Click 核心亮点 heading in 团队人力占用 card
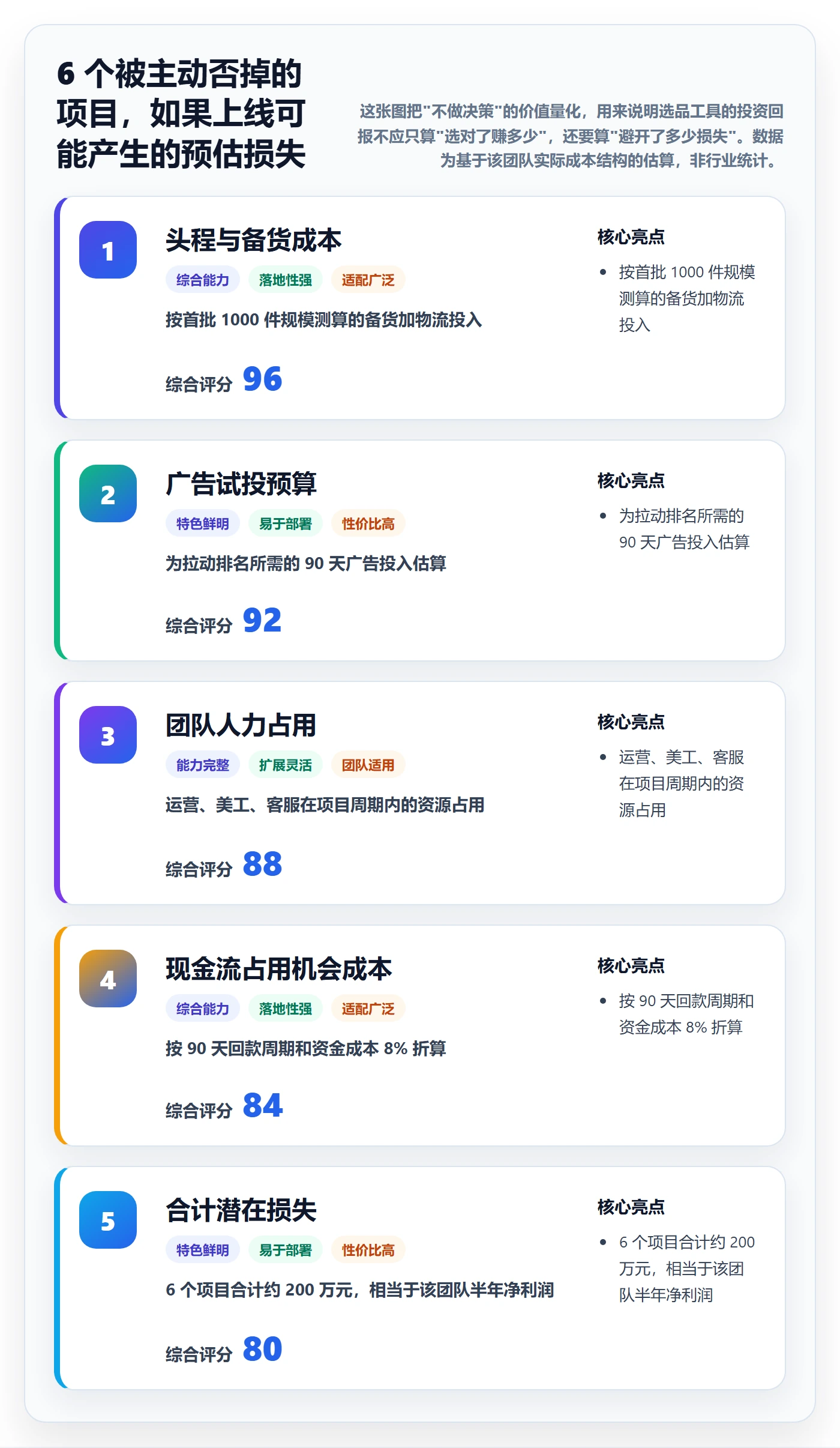Image resolution: width=840 pixels, height=1448 pixels. pyautogui.click(x=631, y=722)
